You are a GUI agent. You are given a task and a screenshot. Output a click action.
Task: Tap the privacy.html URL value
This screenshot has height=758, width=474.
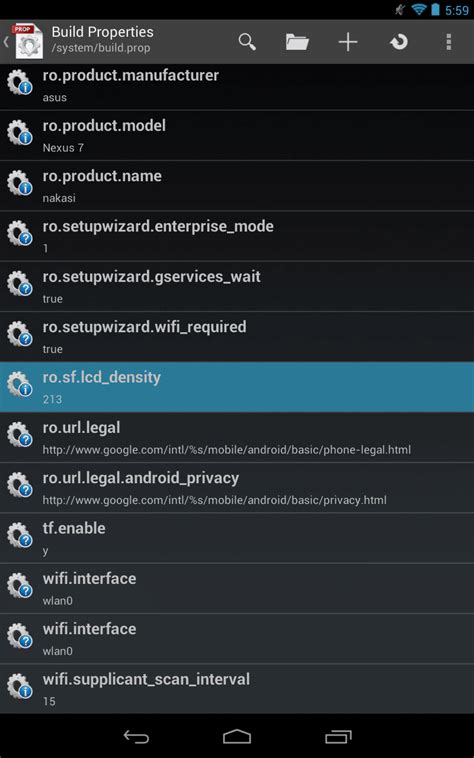tap(215, 500)
